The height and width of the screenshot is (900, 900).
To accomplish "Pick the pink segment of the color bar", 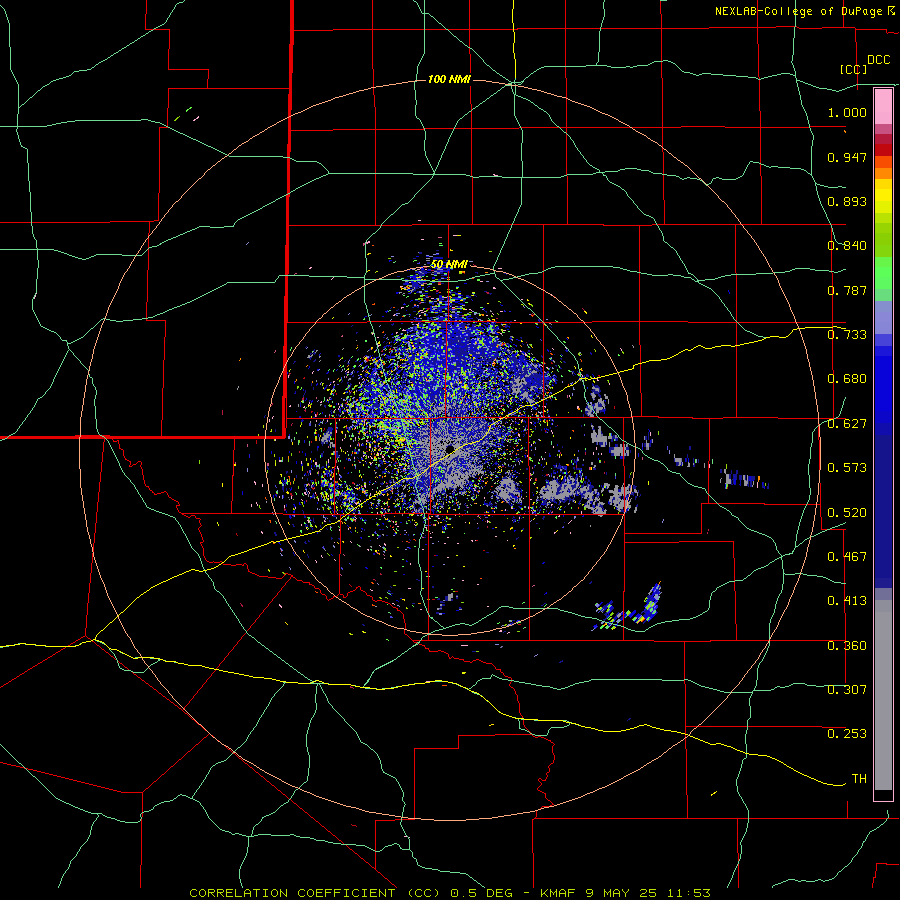I will [x=883, y=106].
